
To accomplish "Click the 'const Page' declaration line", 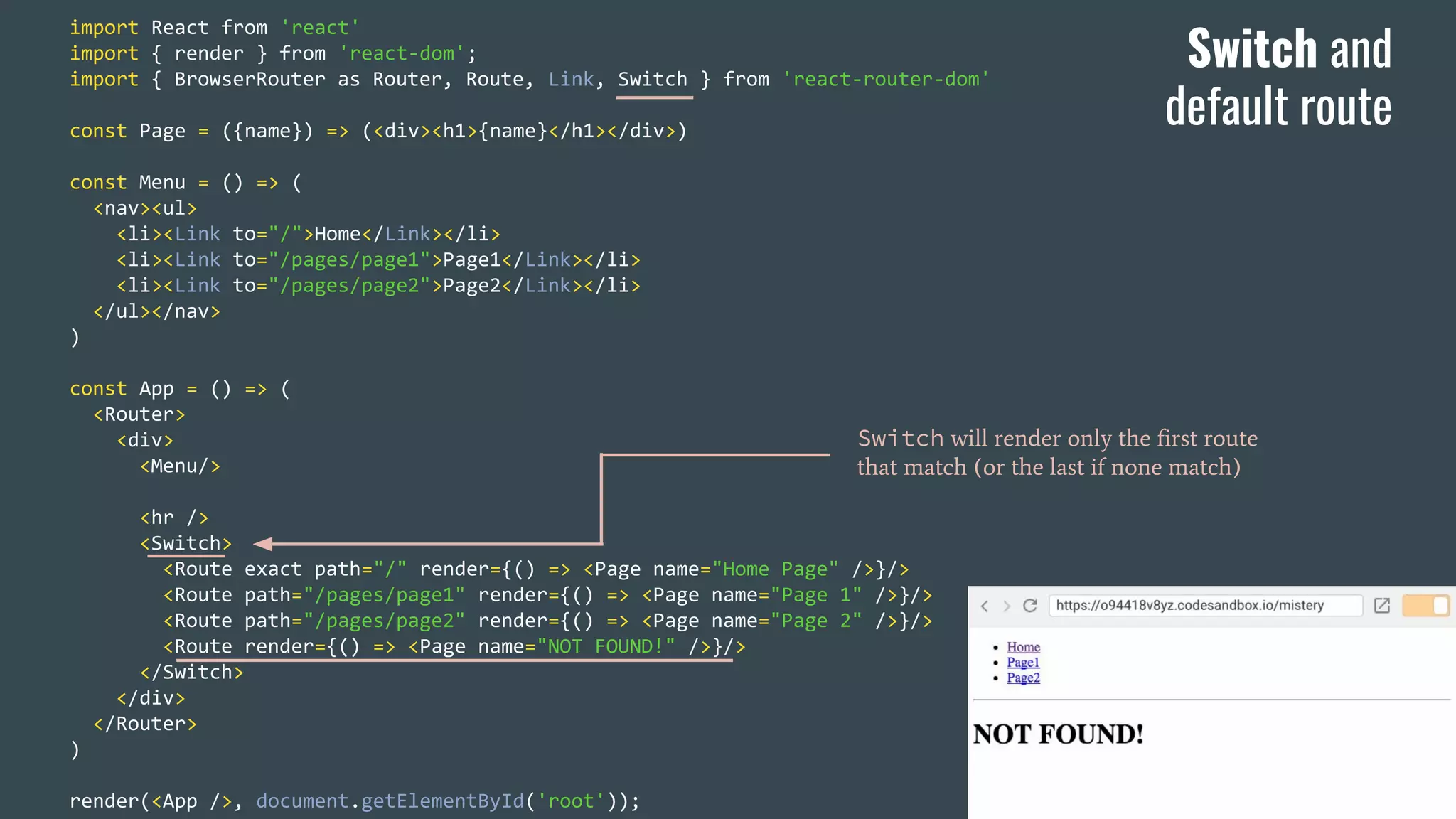I will coord(378,131).
